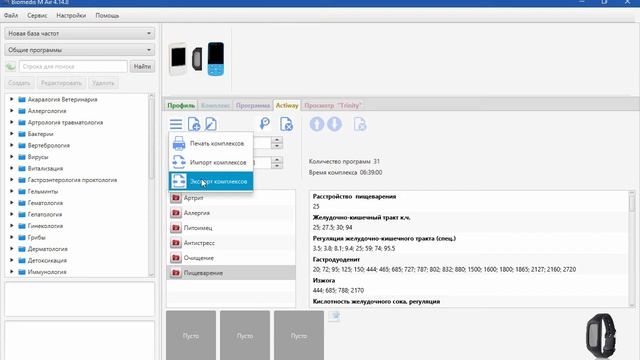This screenshot has width=640, height=360.
Task: Click the third Пусто slot
Action: (299, 336)
